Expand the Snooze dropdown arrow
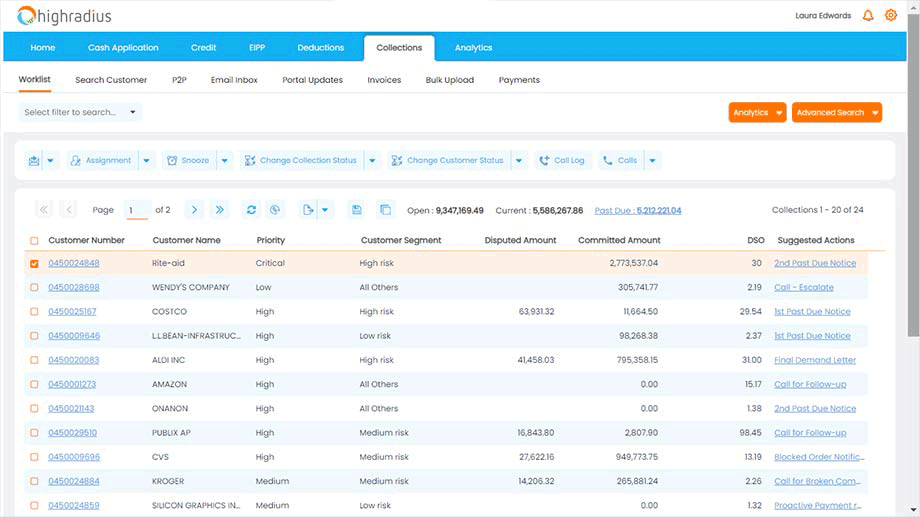Image resolution: width=920 pixels, height=517 pixels. click(x=224, y=161)
